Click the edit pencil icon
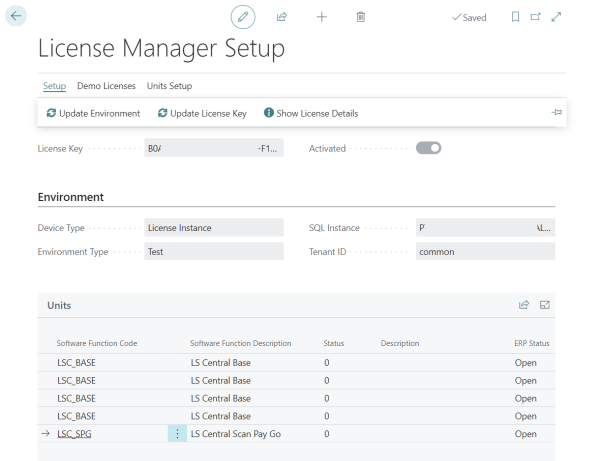600x461 pixels. point(243,17)
